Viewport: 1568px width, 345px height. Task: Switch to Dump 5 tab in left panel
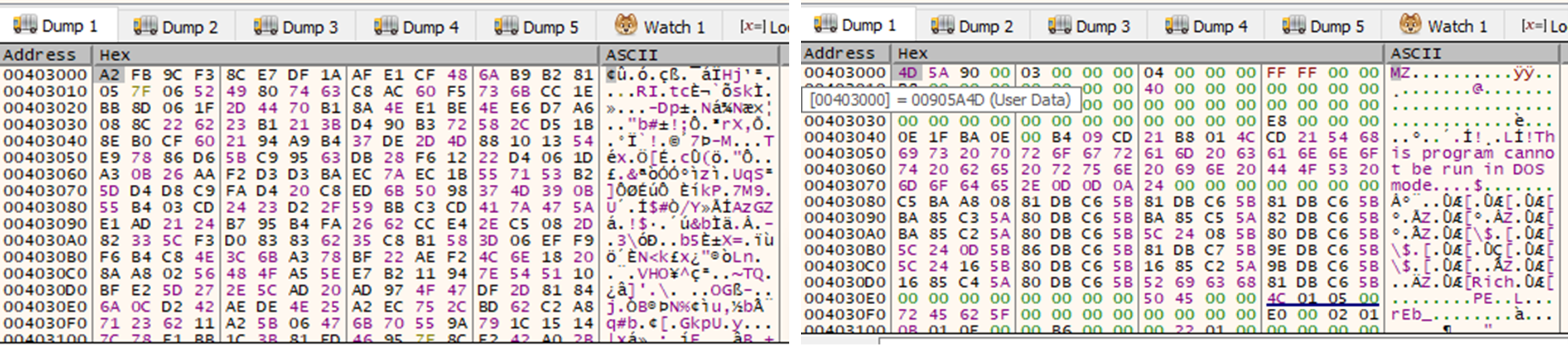click(536, 27)
